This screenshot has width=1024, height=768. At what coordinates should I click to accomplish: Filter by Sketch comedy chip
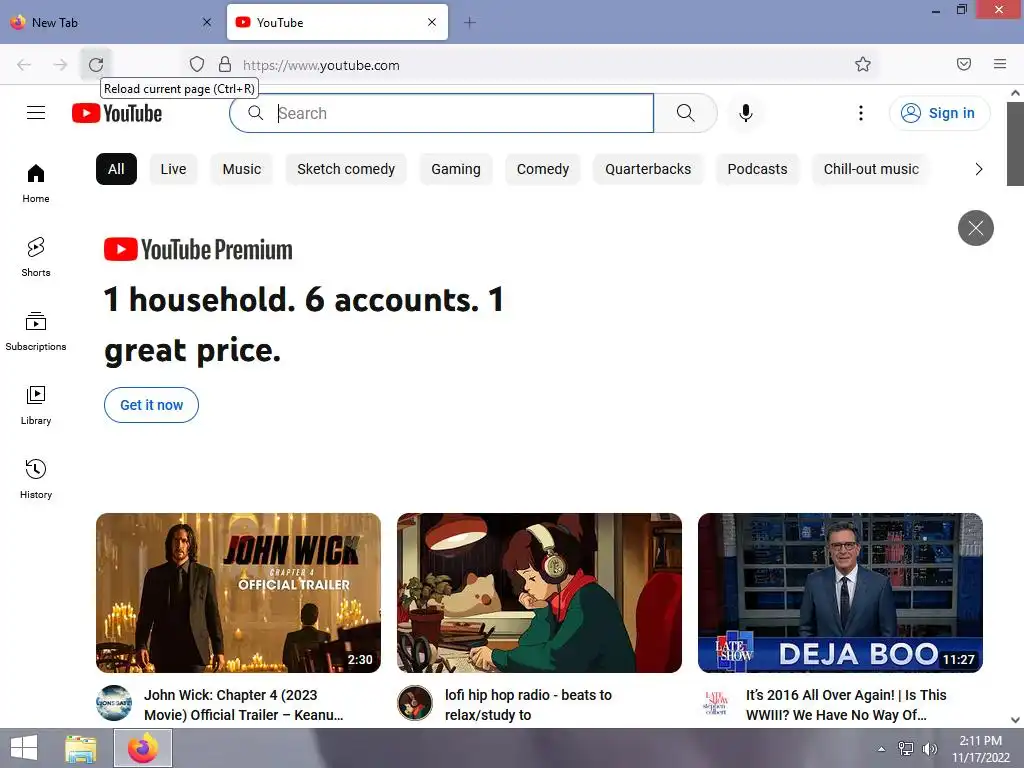tap(346, 169)
